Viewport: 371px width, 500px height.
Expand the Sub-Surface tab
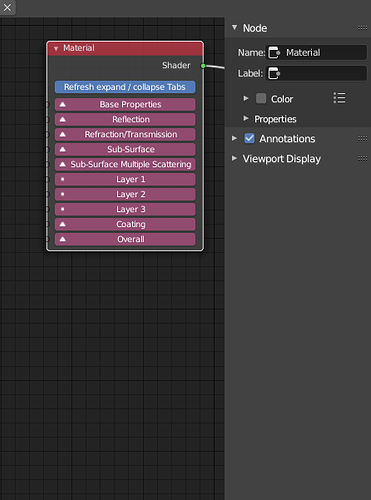[125, 149]
